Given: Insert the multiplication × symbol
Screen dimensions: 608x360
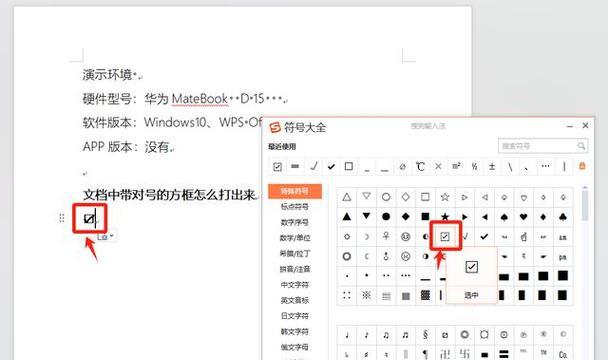Looking at the screenshot, I should 438,167.
